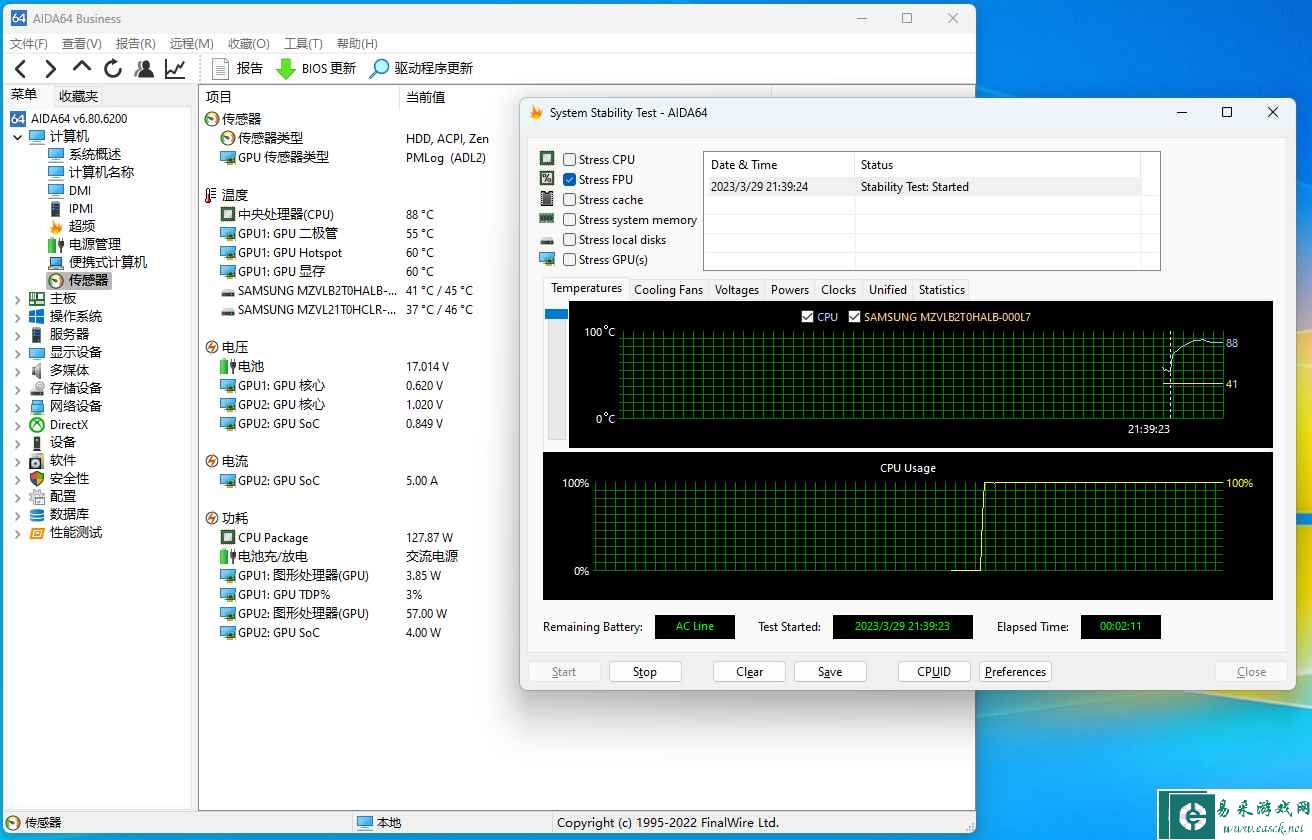The height and width of the screenshot is (840, 1312).
Task: Open the 工具(T) menu
Action: [x=303, y=43]
